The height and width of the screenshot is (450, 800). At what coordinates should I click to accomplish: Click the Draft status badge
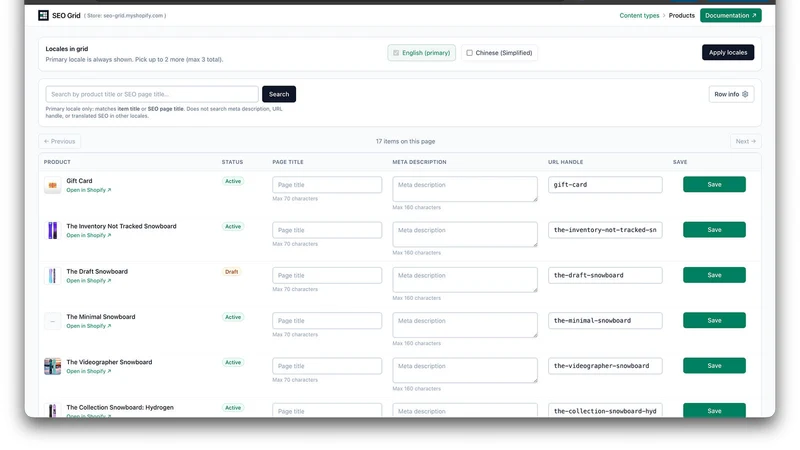coord(232,272)
